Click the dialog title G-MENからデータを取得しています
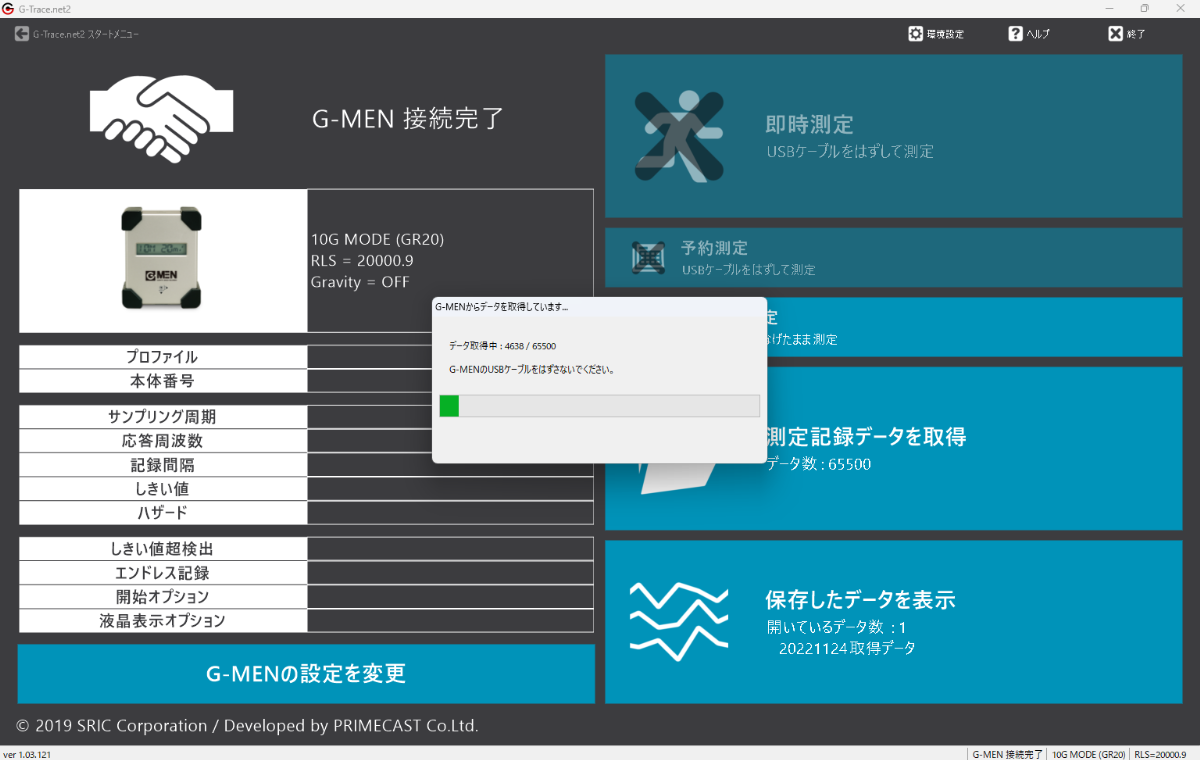 [502, 306]
